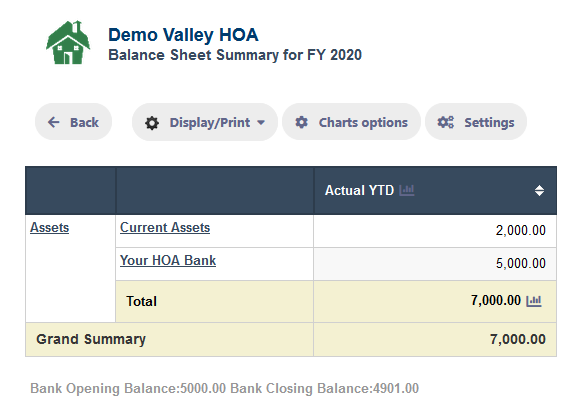
Task: Sort by the Actual YTD sort arrows
Action: (x=539, y=190)
